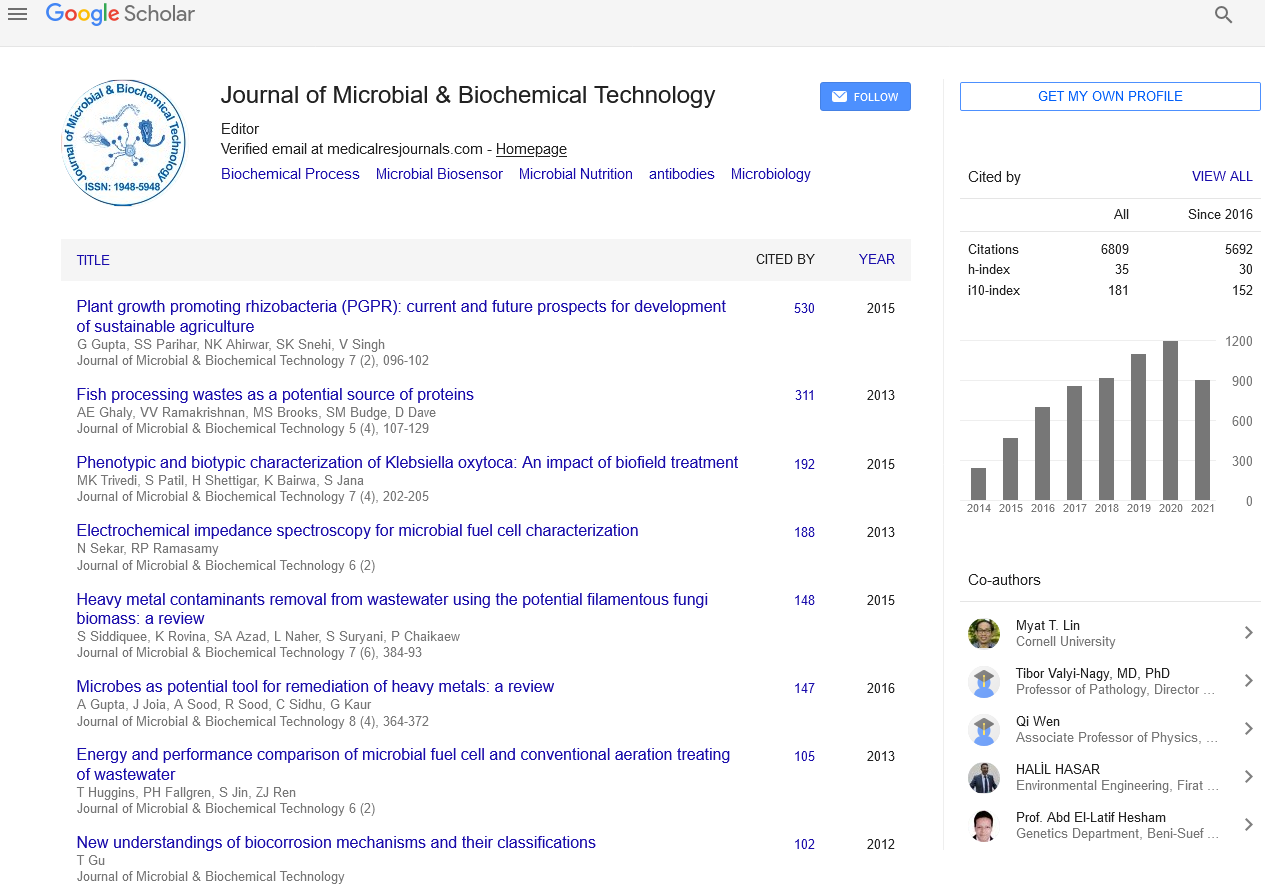Expand Myat T. Lin co-author chevron
The width and height of the screenshot is (1265, 894).
(1248, 633)
